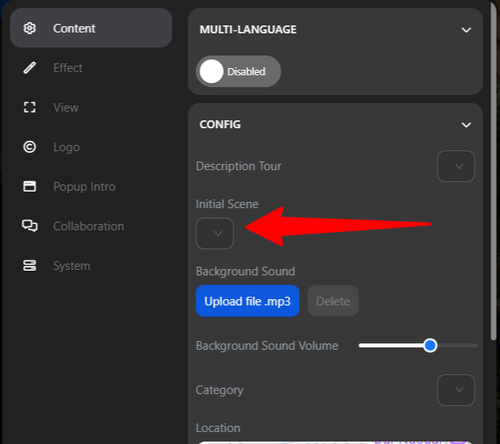
Task: Click the Background Sound label
Action: click(245, 271)
